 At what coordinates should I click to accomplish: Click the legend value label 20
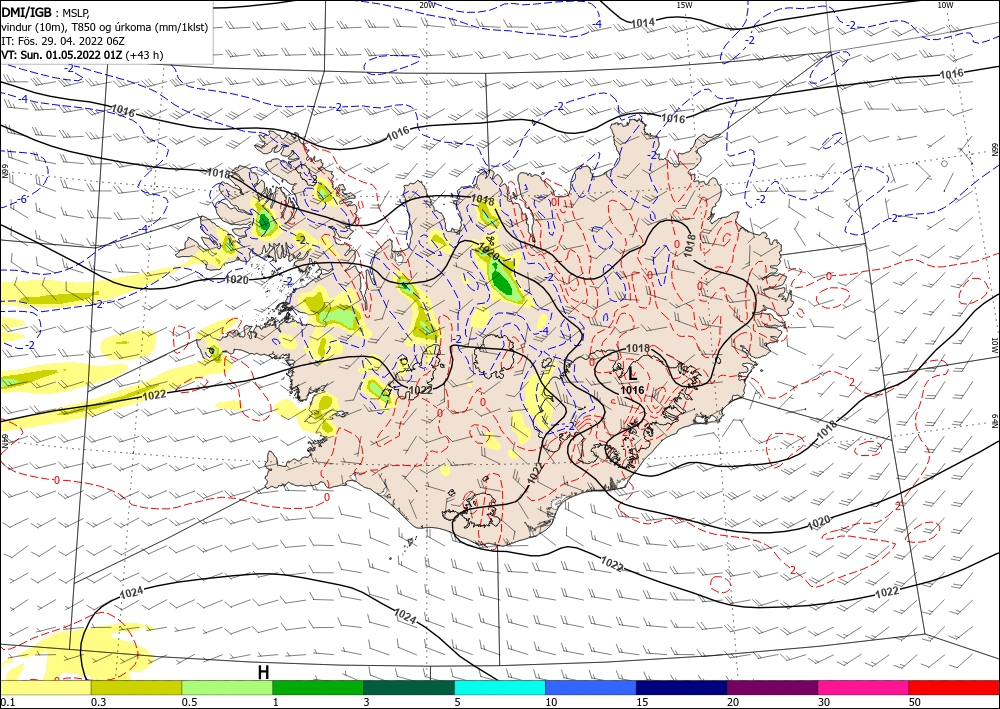[x=733, y=702]
